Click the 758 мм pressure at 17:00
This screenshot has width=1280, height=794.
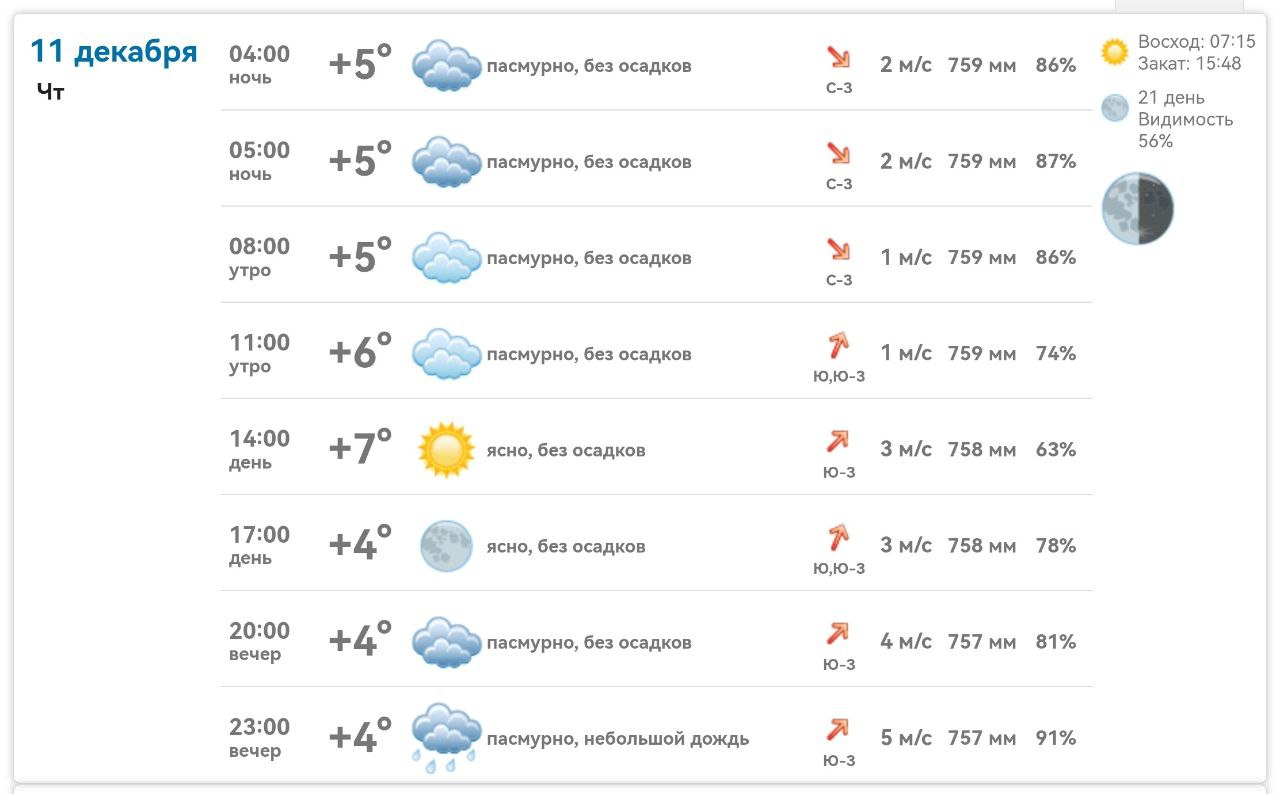tap(981, 546)
